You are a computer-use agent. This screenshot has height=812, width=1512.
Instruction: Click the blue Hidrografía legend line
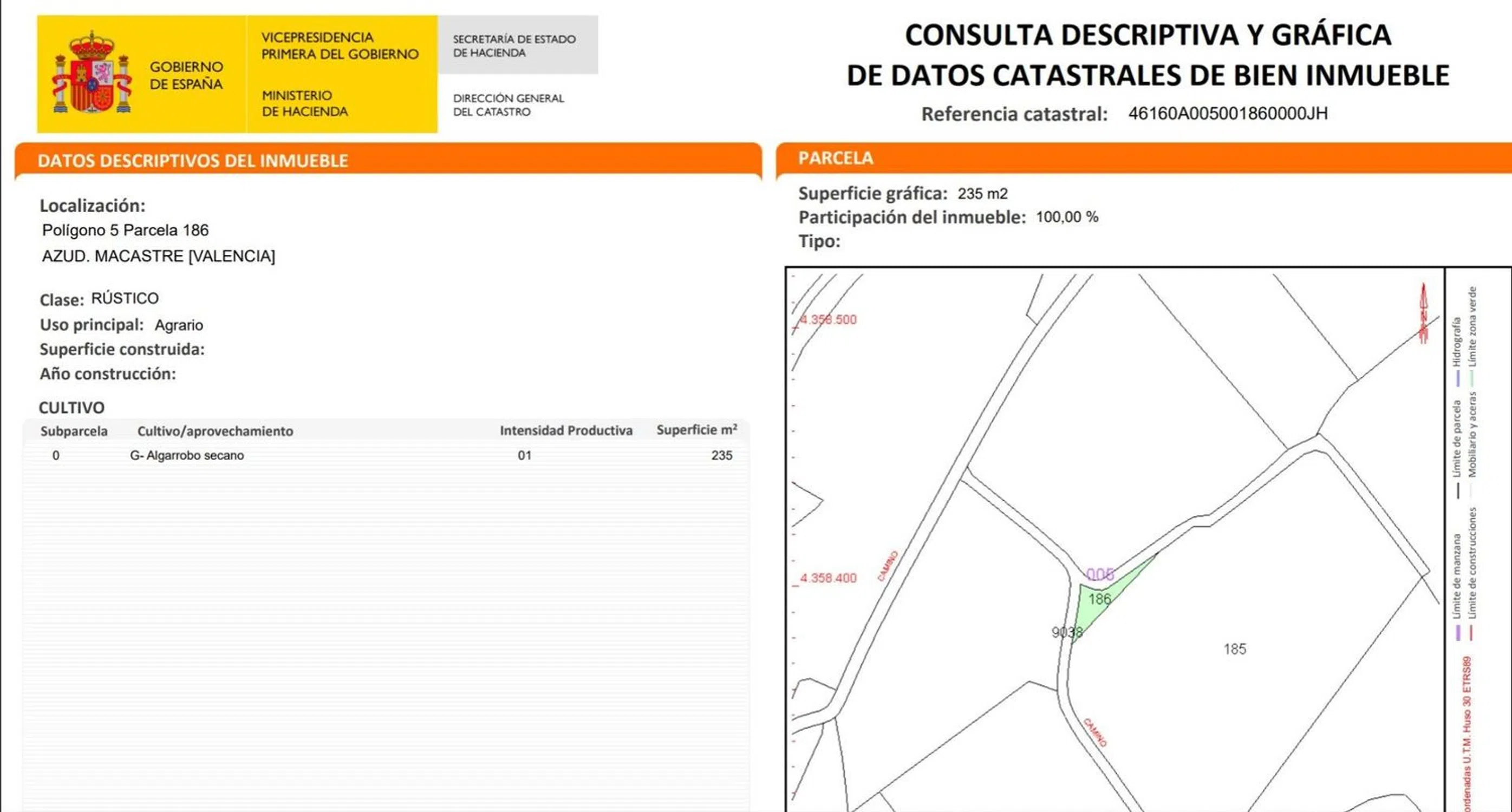click(1457, 378)
